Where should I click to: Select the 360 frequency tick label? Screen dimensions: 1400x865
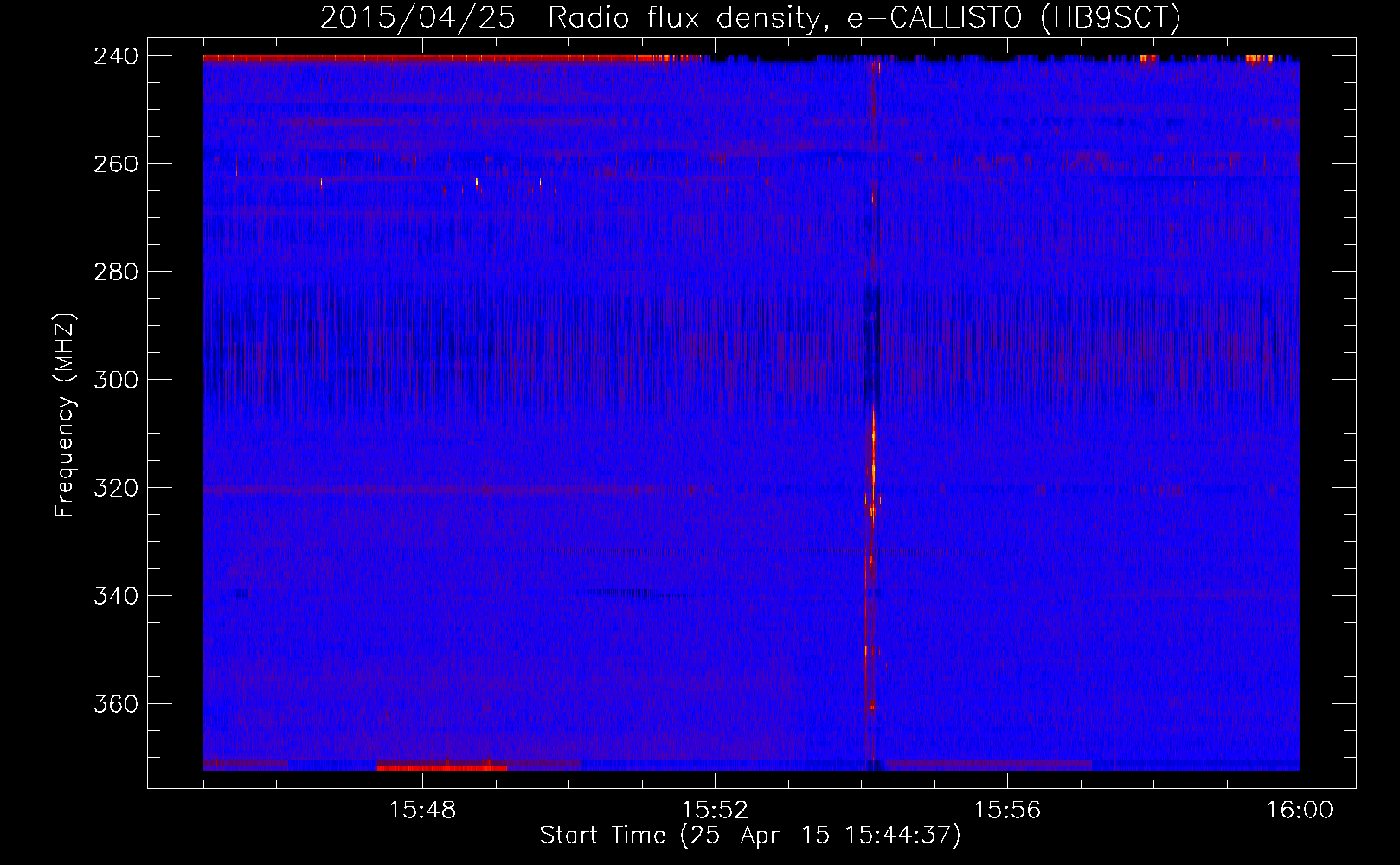116,705
